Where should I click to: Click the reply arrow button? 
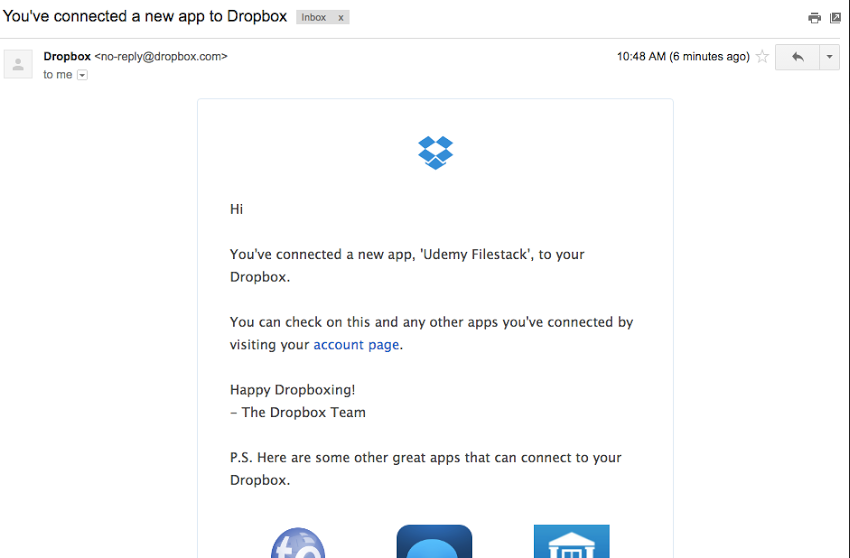point(797,57)
